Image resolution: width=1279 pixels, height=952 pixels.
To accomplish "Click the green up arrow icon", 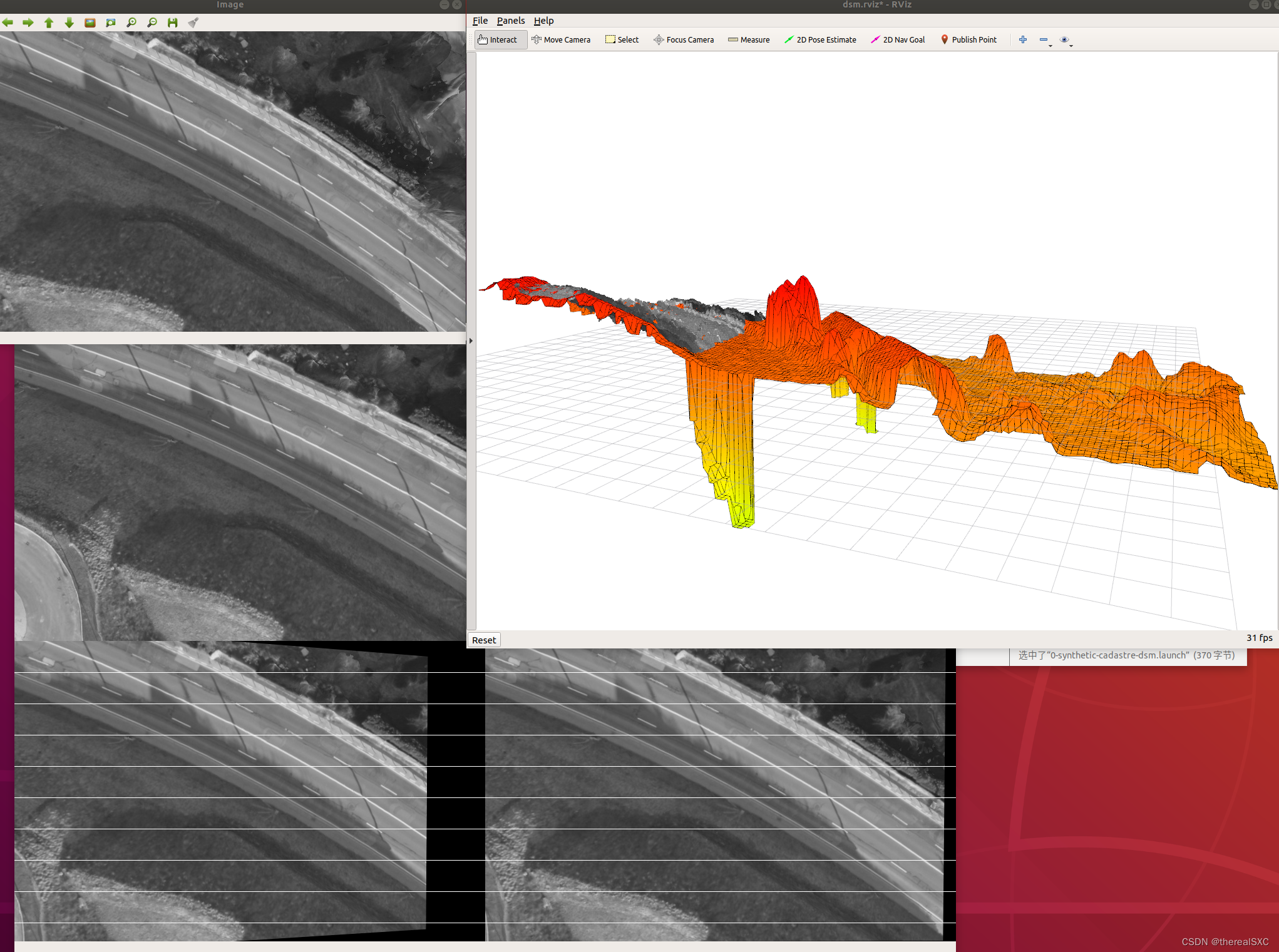I will 49,23.
